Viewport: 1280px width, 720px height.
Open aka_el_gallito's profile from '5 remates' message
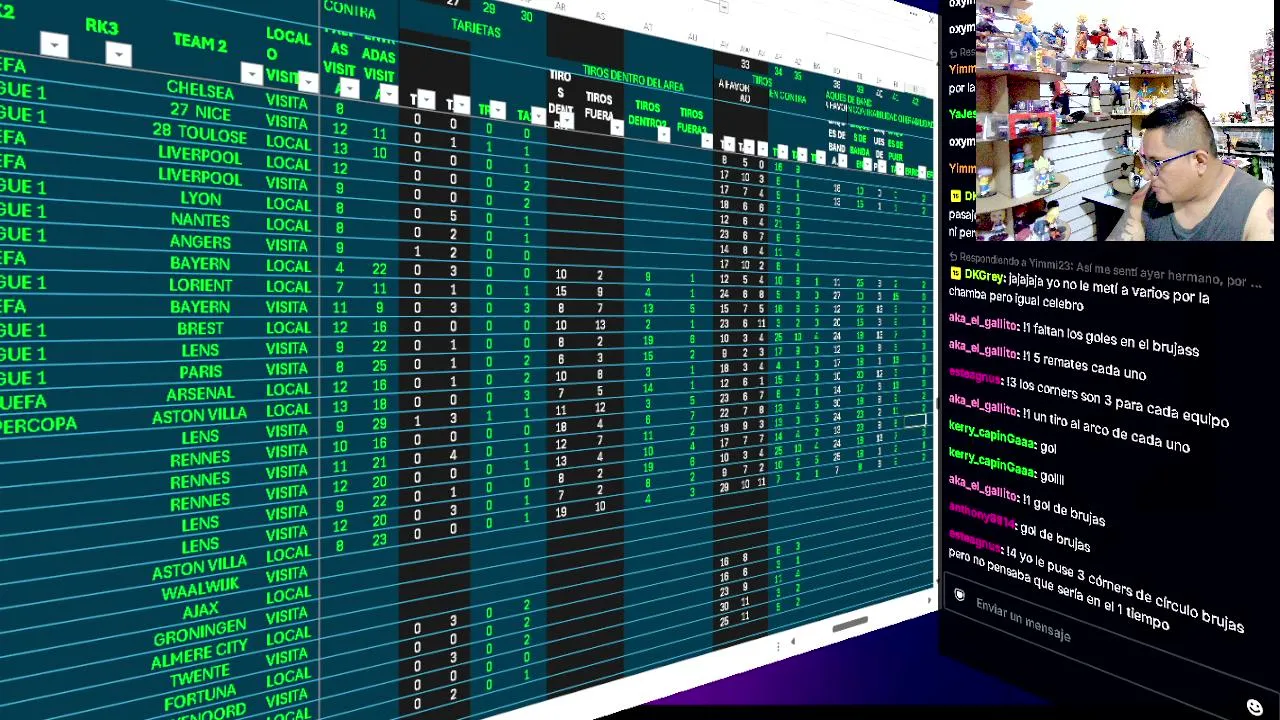(983, 349)
